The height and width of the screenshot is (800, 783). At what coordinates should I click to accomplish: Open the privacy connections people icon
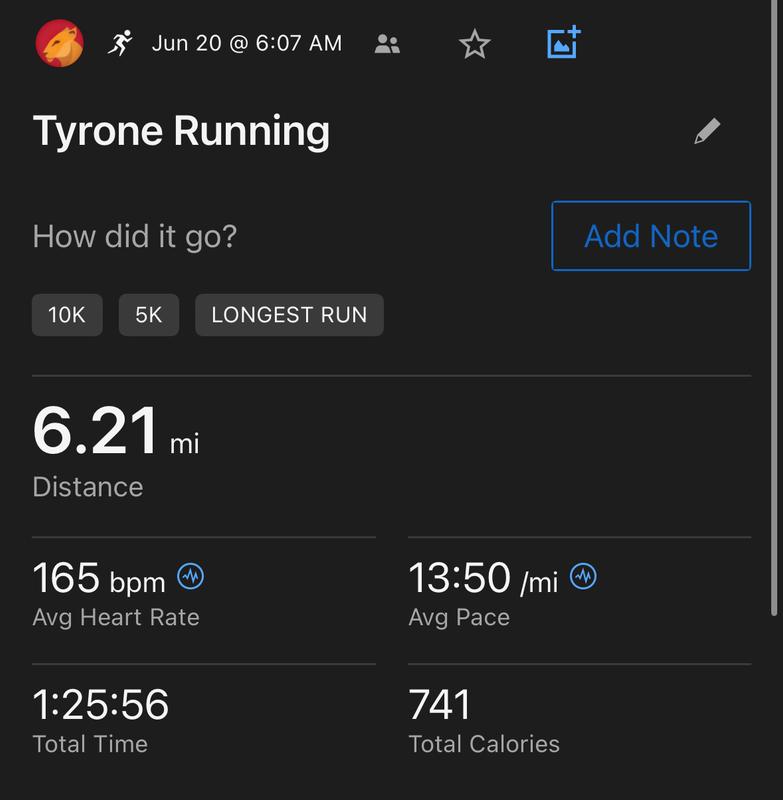coord(387,44)
